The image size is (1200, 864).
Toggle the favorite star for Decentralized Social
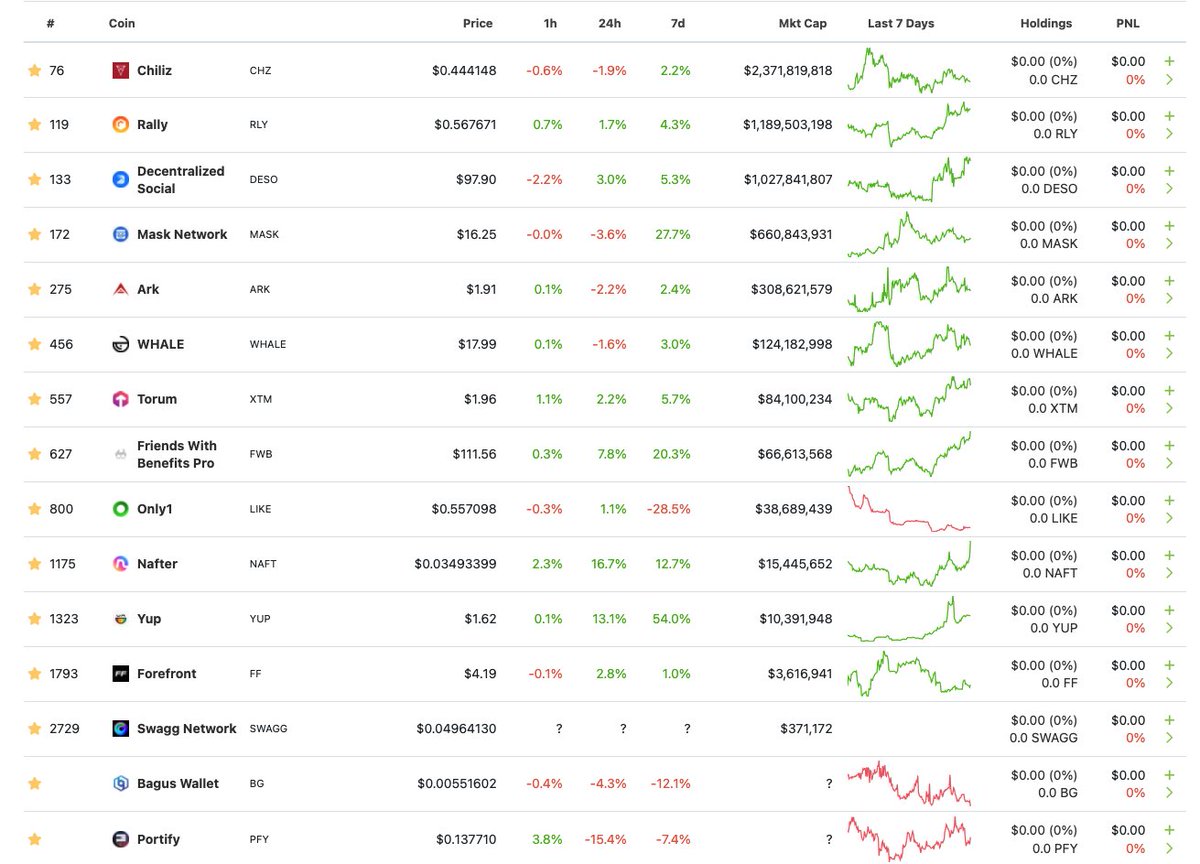click(x=35, y=180)
